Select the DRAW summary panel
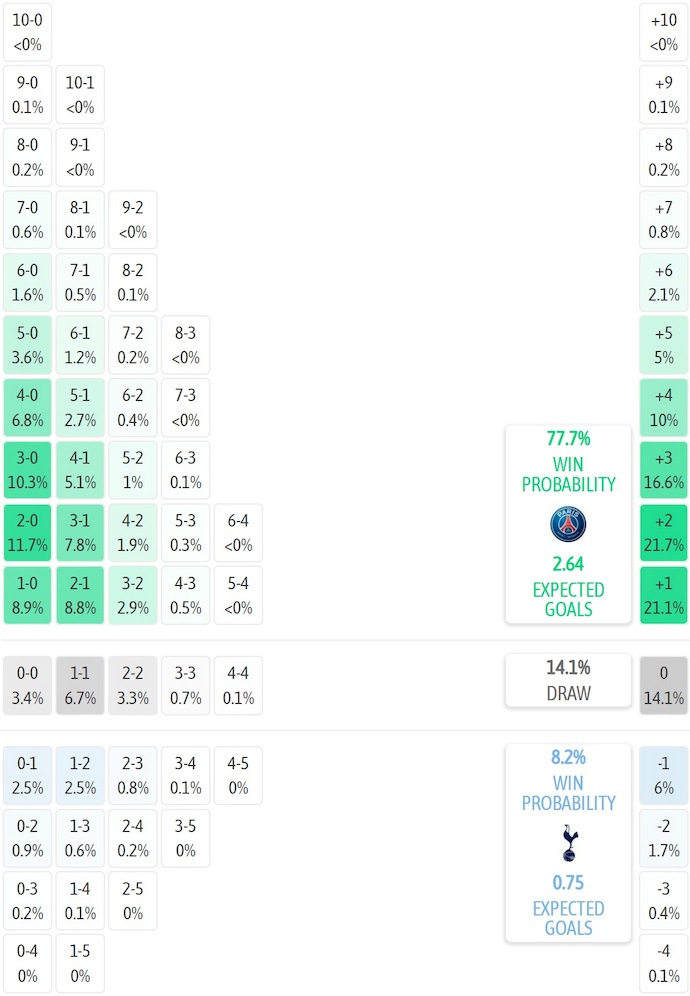Image resolution: width=690 pixels, height=996 pixels. [x=568, y=680]
